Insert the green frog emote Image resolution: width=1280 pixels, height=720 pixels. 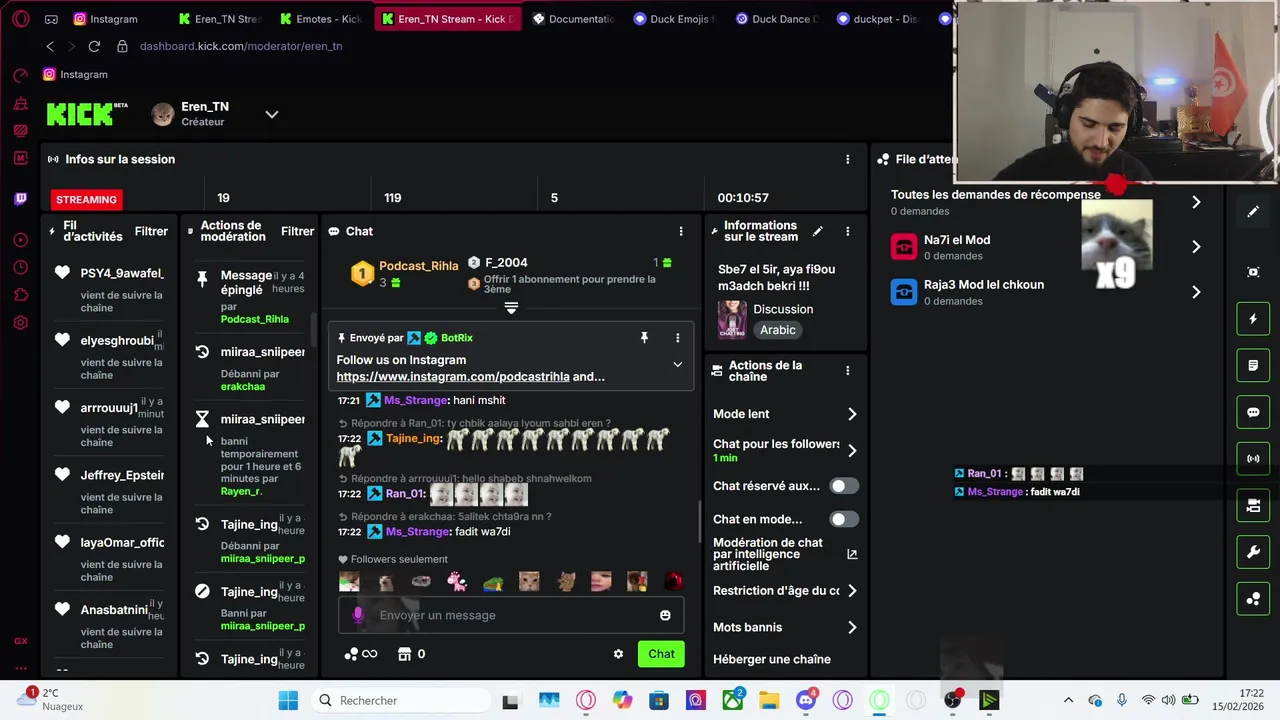[x=493, y=581]
